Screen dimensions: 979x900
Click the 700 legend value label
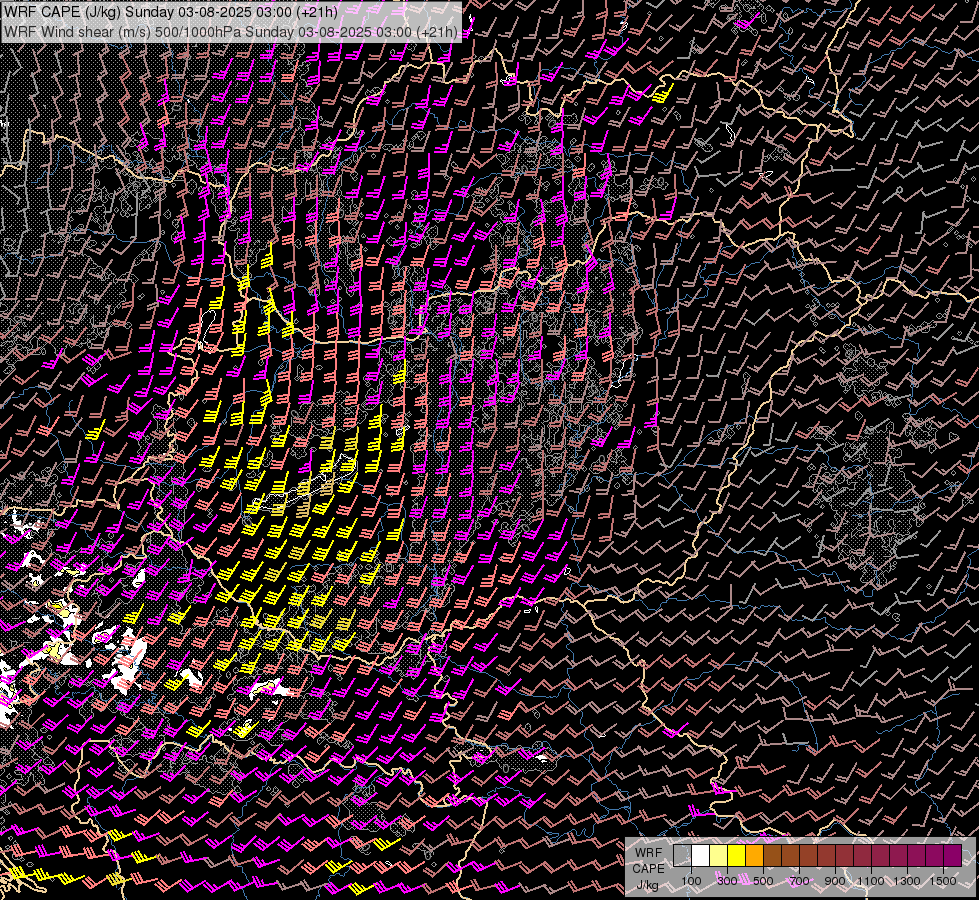(799, 881)
